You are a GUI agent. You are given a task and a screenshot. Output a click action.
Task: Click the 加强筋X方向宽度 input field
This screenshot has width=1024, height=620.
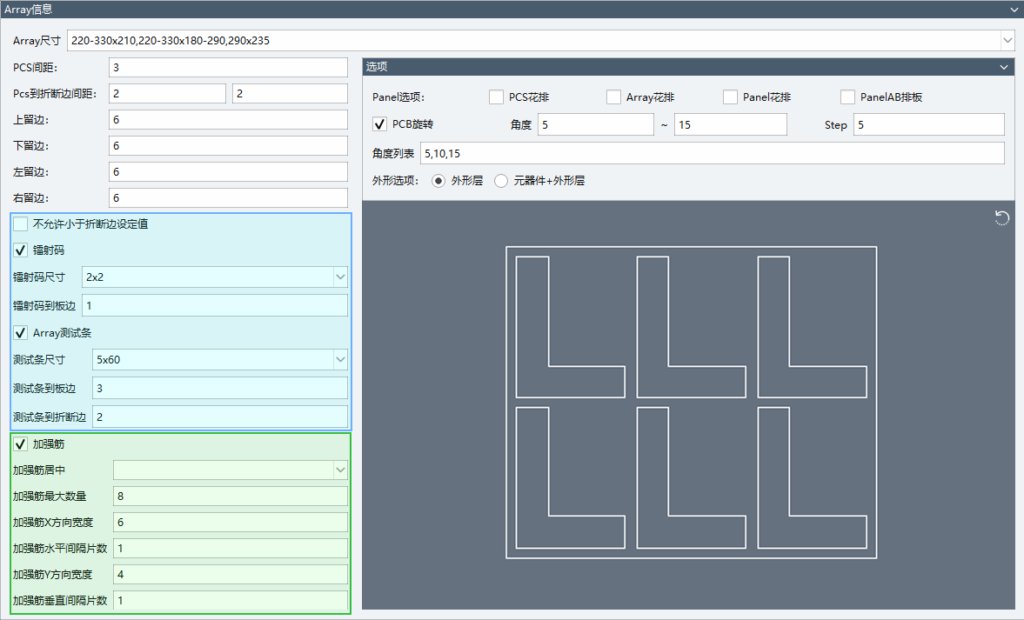[231, 522]
